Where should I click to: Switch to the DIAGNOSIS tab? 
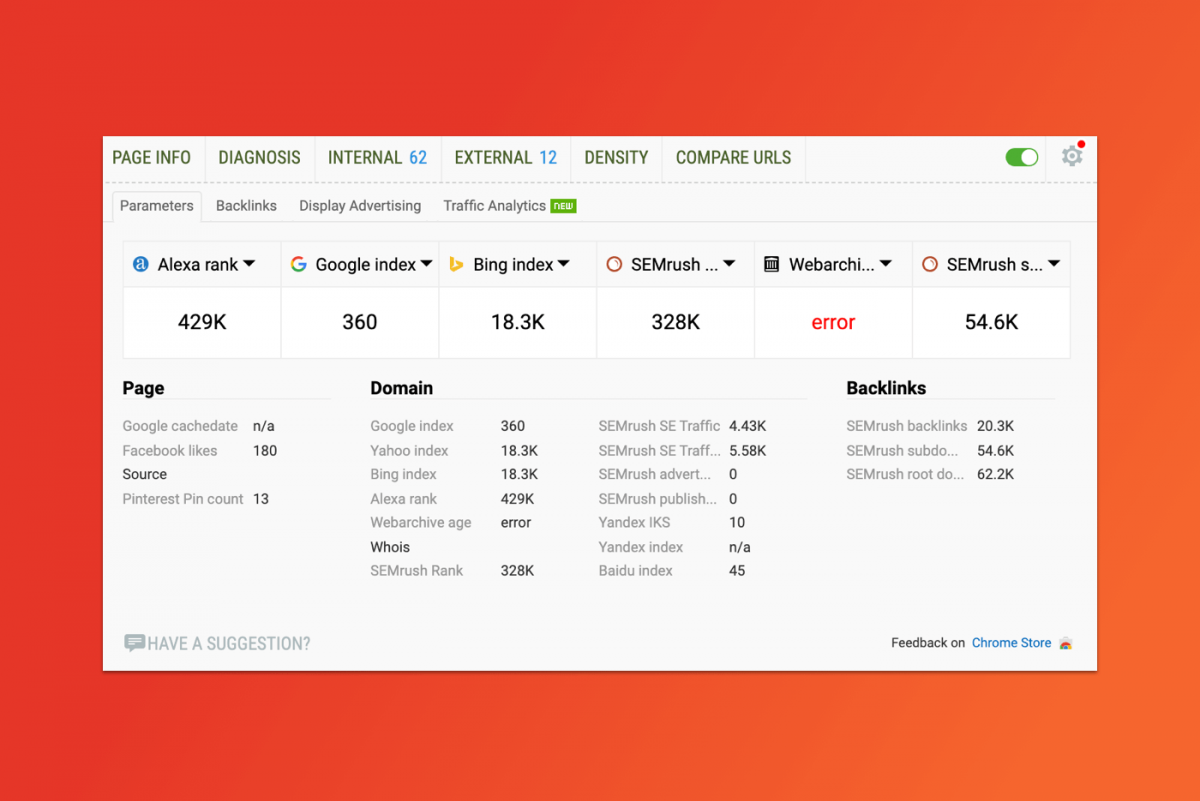pos(259,157)
